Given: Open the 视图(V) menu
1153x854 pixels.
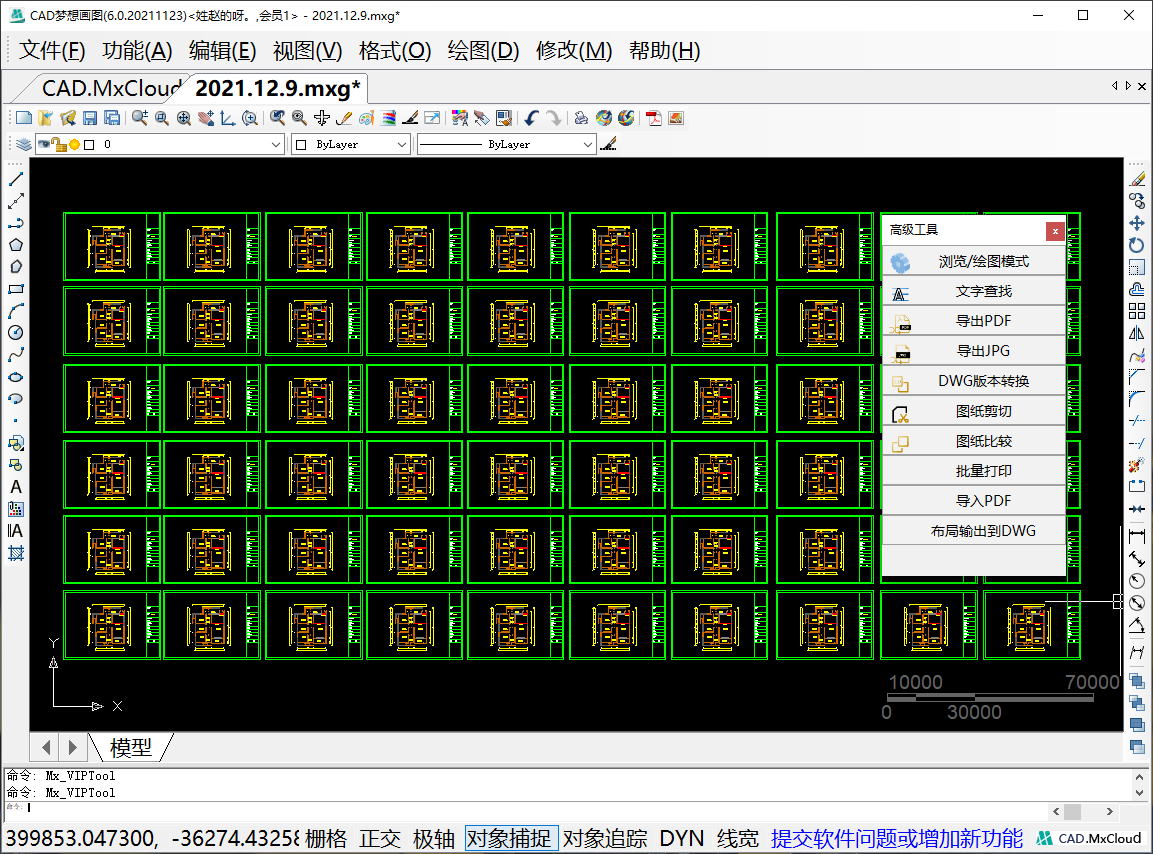Looking at the screenshot, I should coord(307,51).
